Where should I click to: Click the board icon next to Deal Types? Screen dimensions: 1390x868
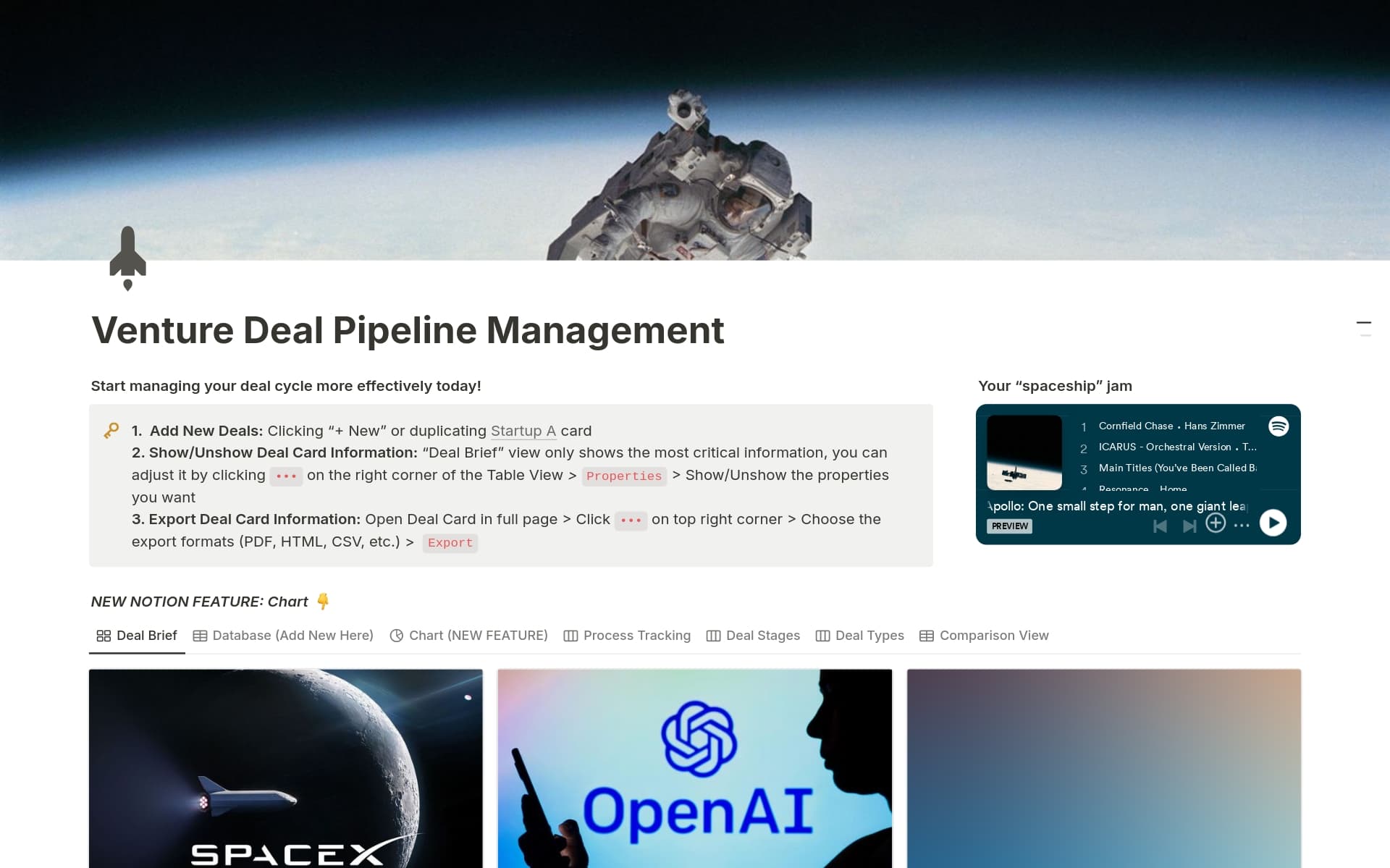pyautogui.click(x=822, y=635)
